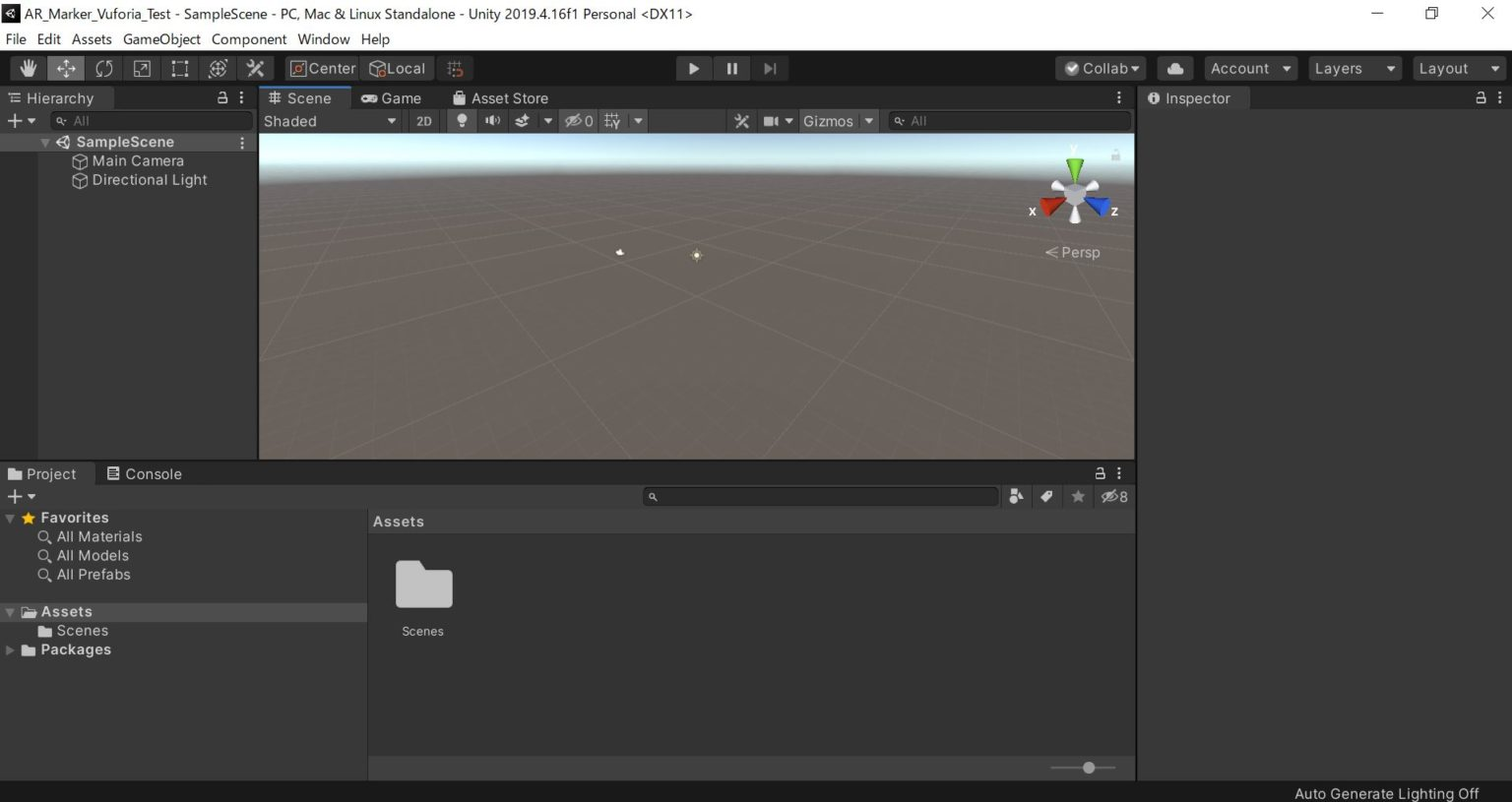The width and height of the screenshot is (1512, 802).
Task: Adjust the asset thumbnail size slider
Action: (x=1087, y=768)
